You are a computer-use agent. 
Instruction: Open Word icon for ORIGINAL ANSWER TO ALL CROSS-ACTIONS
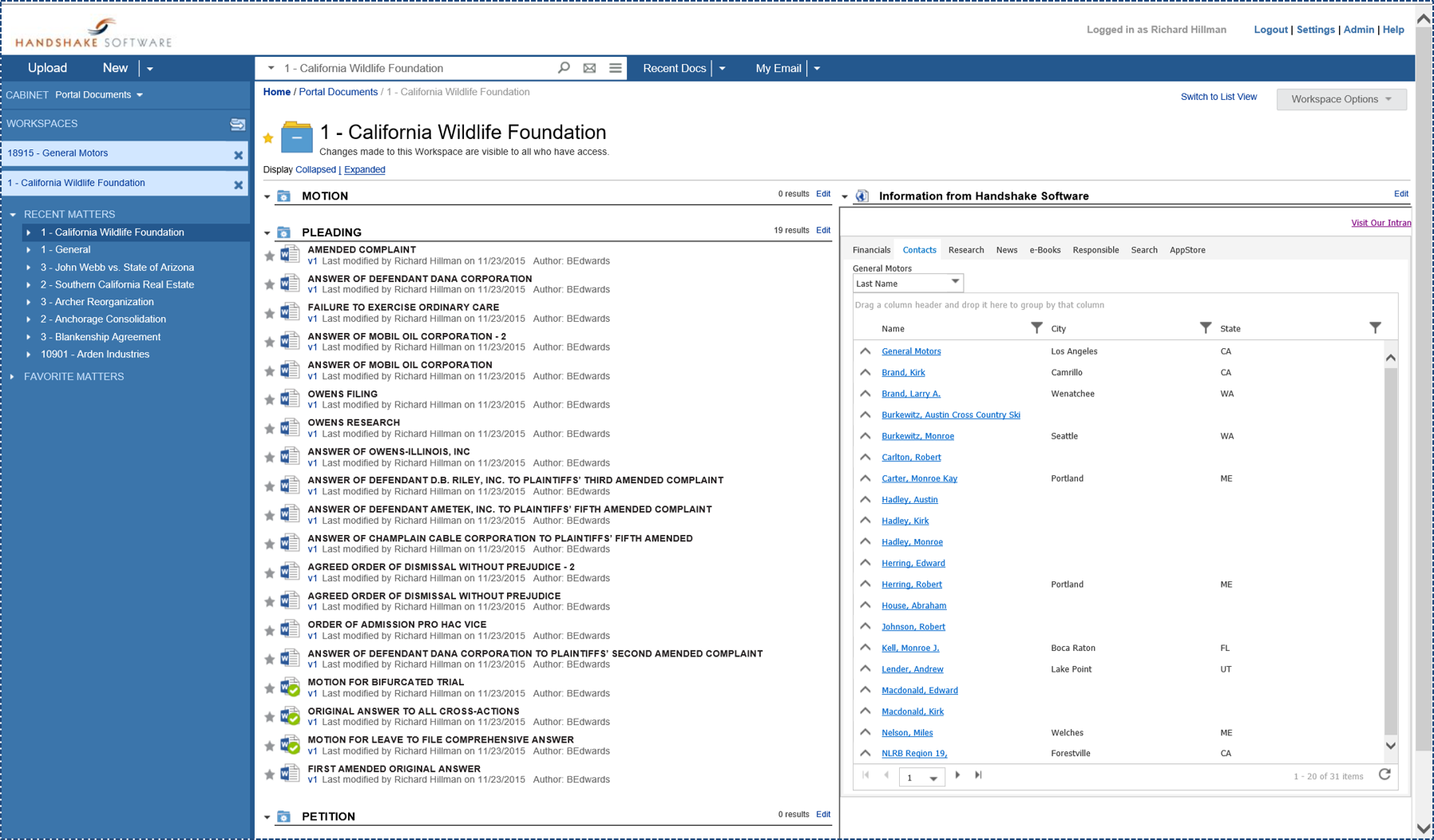(x=290, y=715)
